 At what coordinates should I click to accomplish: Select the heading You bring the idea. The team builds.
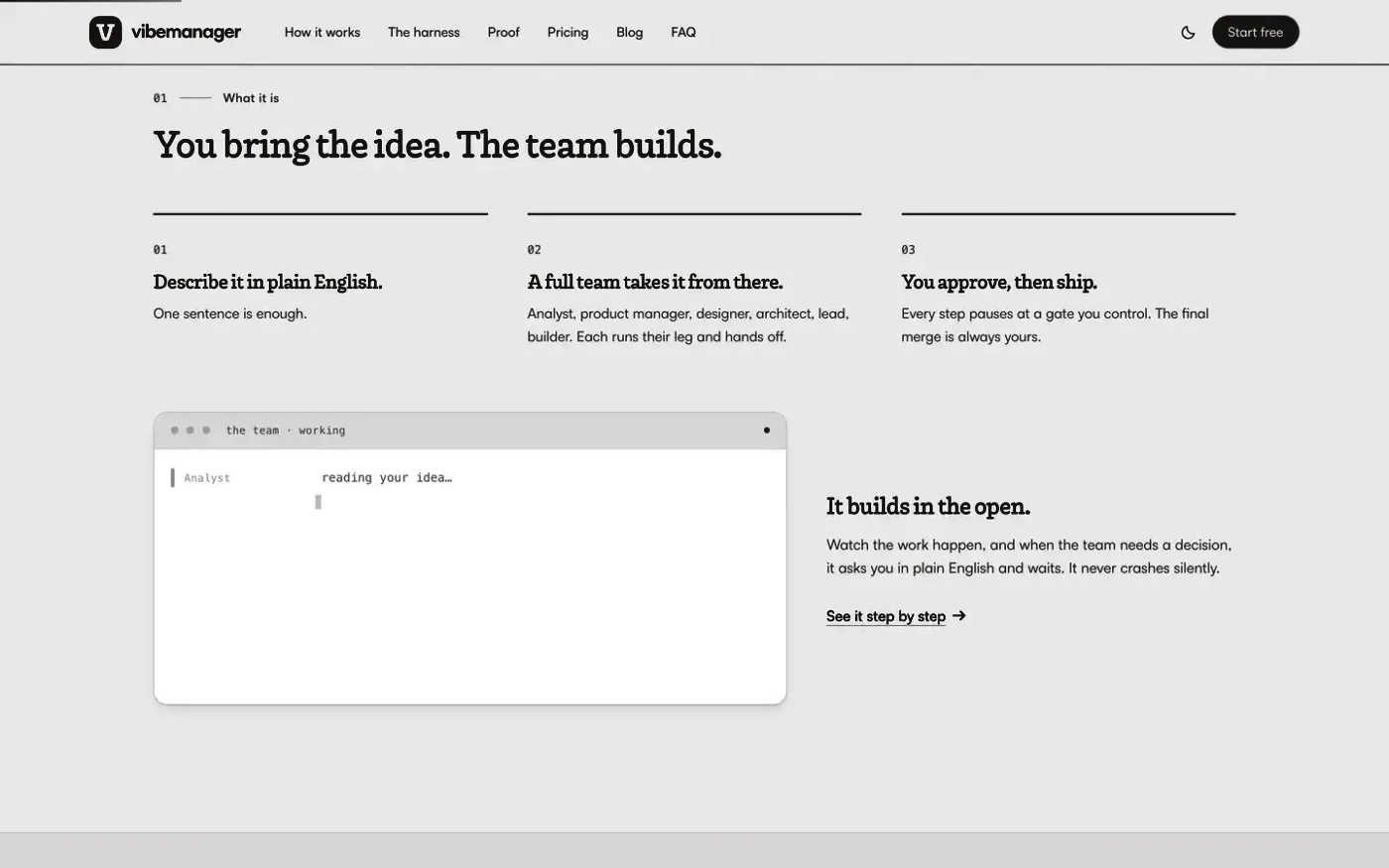(438, 145)
